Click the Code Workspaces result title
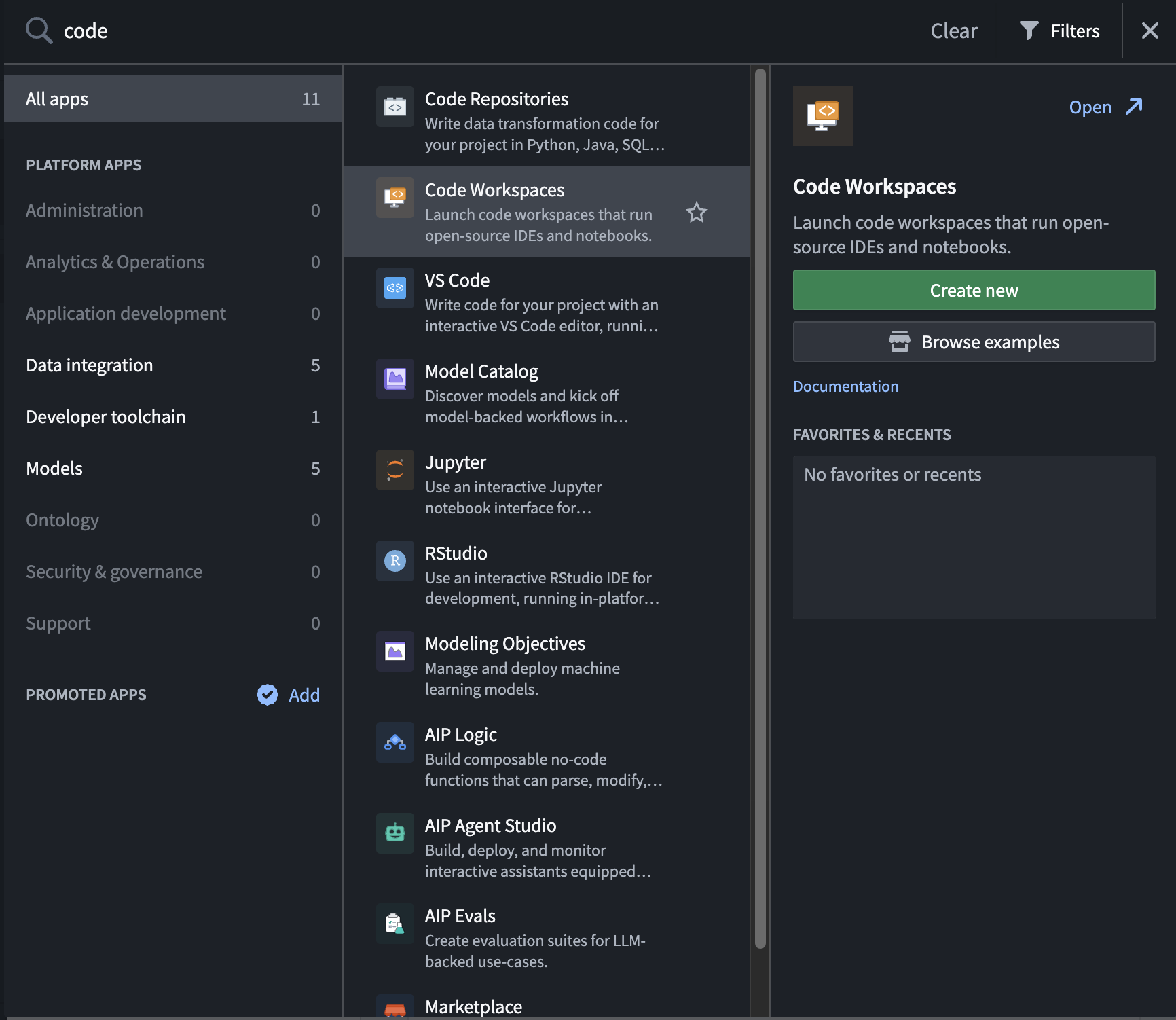This screenshot has height=1020, width=1176. (x=494, y=190)
